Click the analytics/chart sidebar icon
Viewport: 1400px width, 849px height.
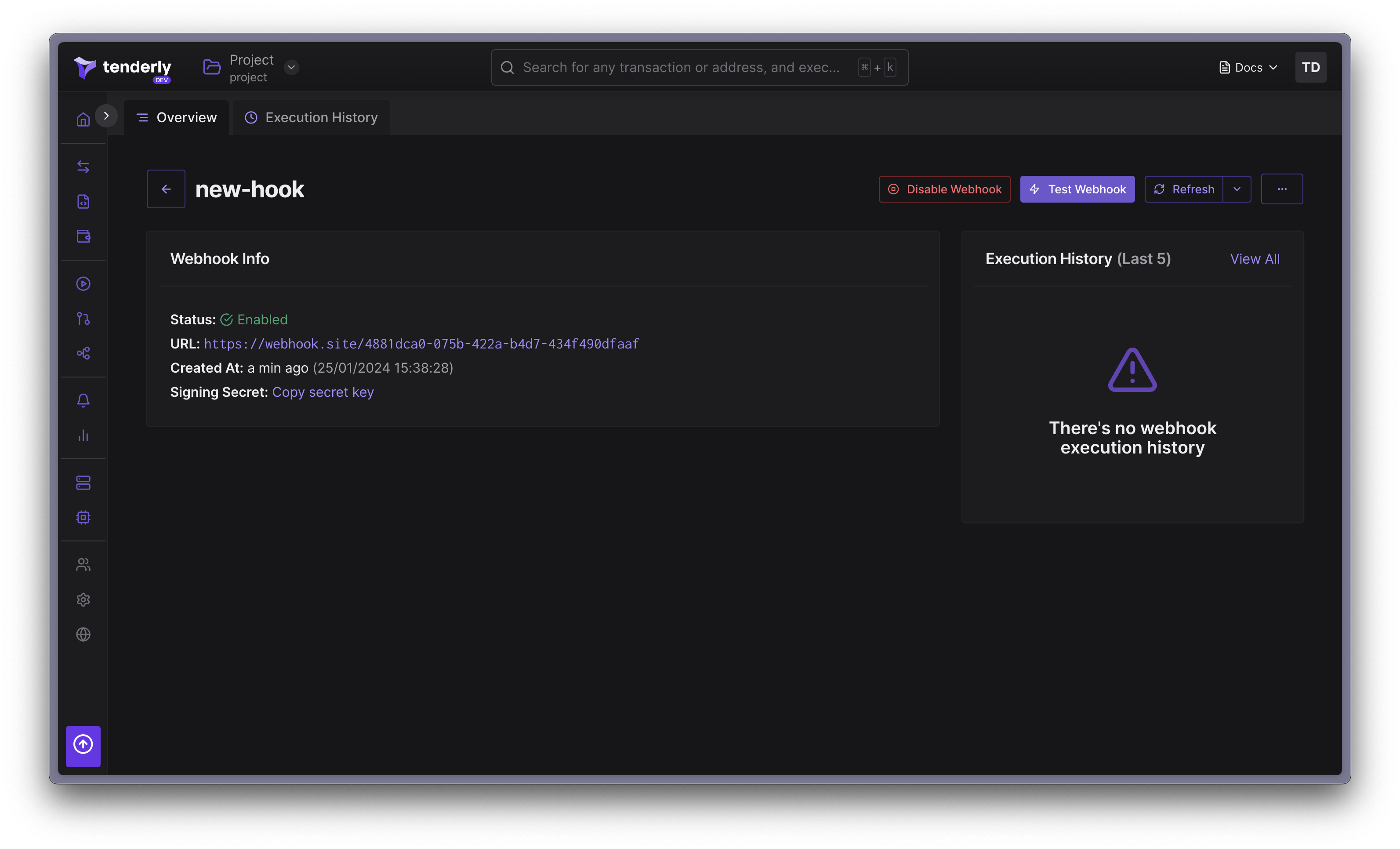coord(83,435)
